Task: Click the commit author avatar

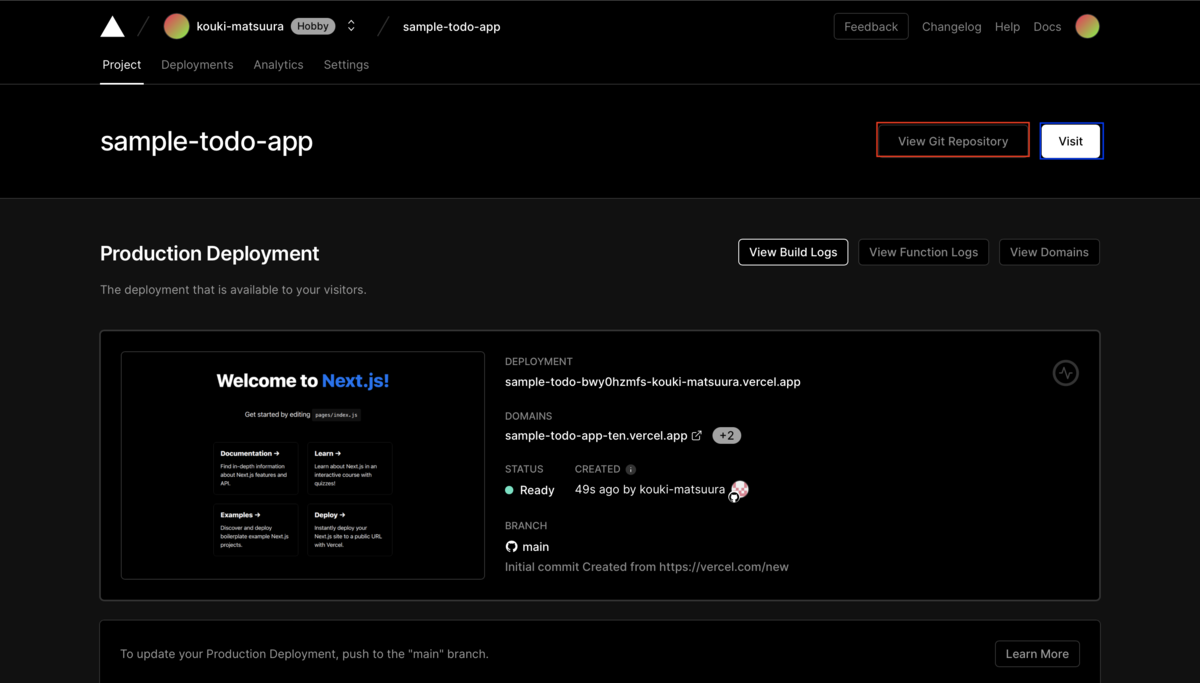Action: click(739, 490)
